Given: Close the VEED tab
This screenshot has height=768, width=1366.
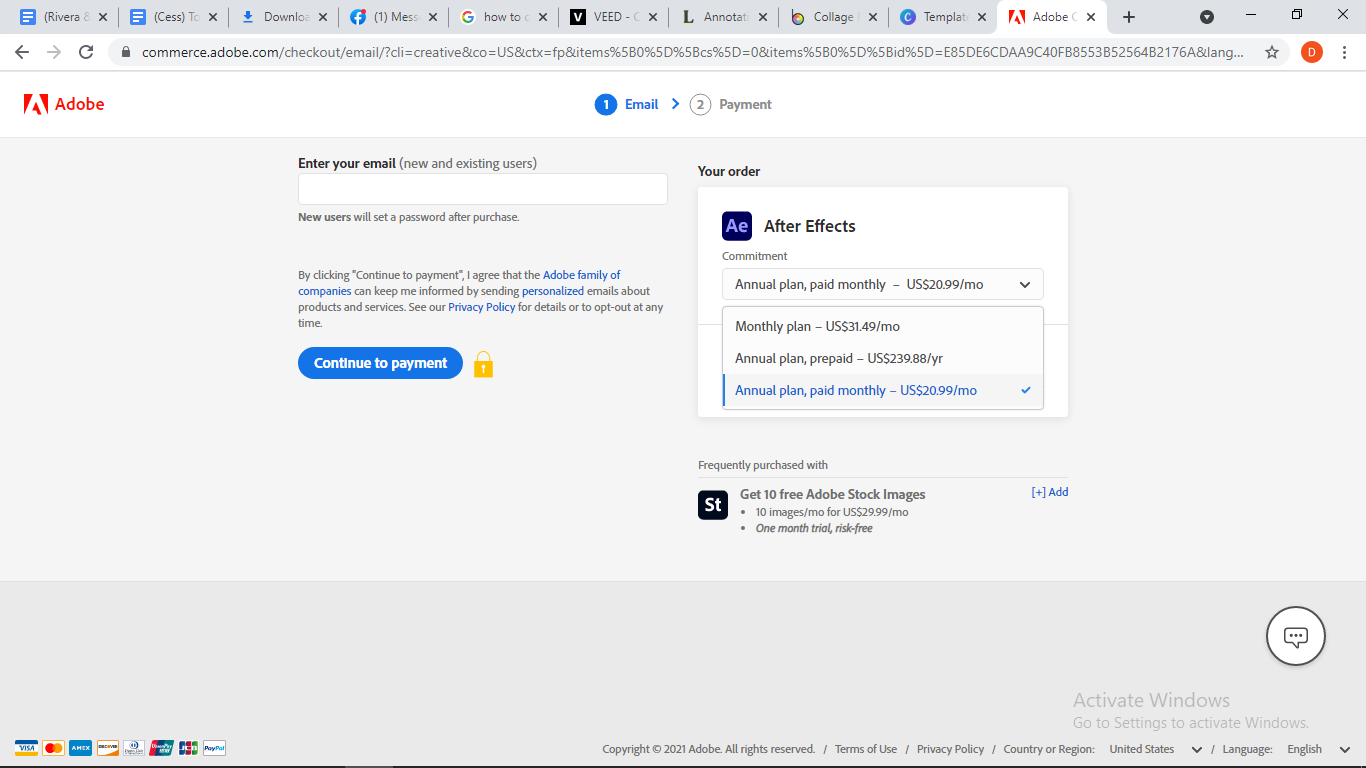Looking at the screenshot, I should pos(652,17).
